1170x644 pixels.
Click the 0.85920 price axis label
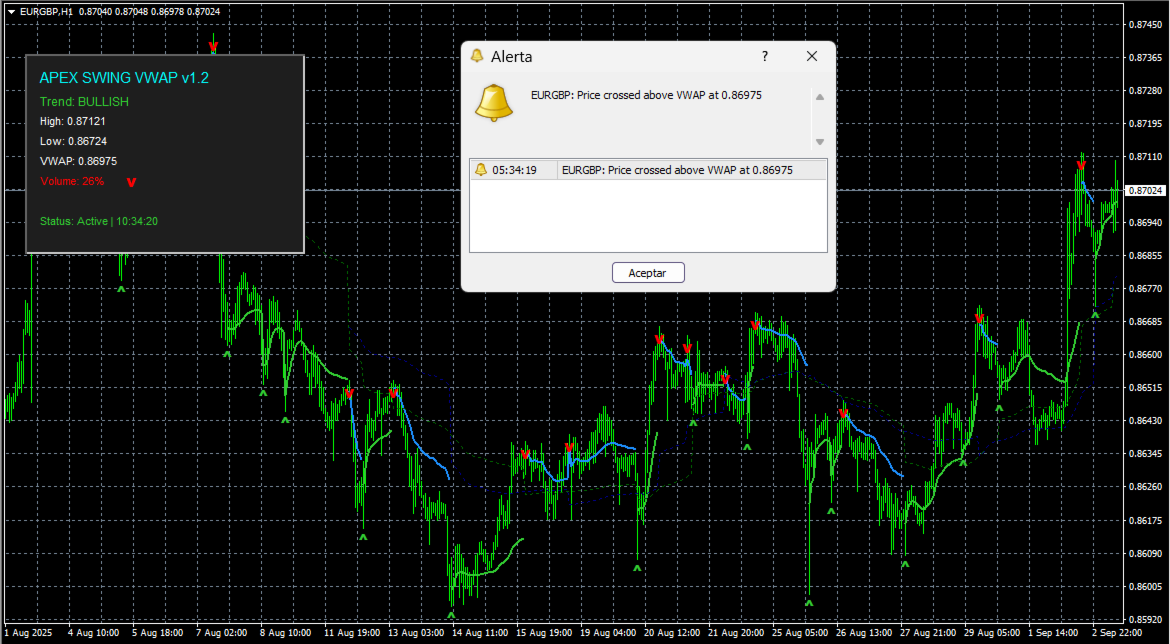coord(1144,619)
